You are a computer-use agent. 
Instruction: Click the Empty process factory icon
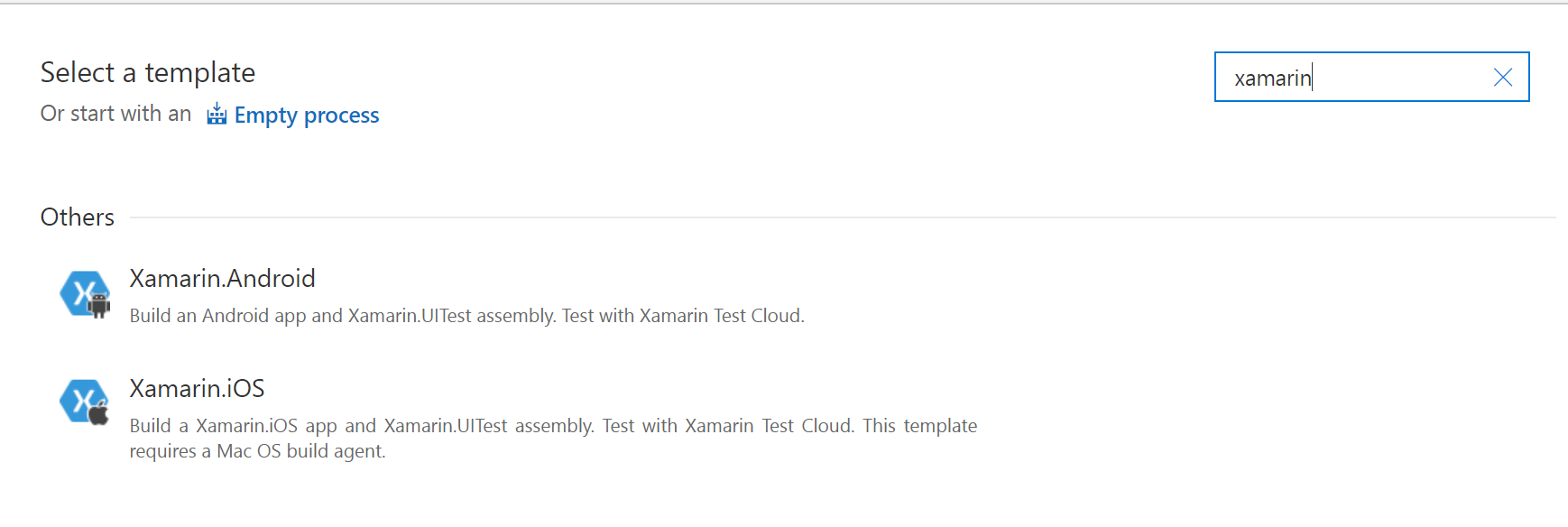[217, 114]
